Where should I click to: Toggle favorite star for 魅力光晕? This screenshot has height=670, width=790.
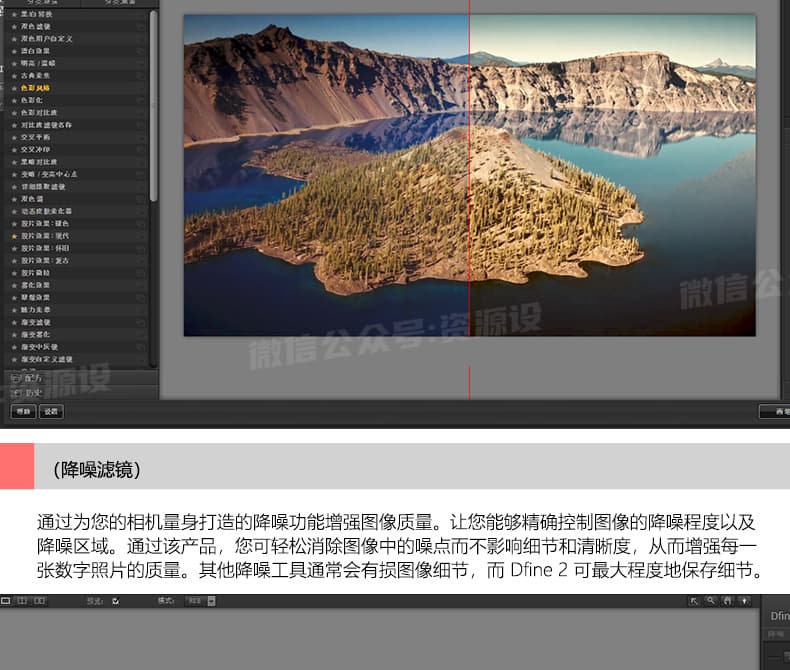(14, 310)
